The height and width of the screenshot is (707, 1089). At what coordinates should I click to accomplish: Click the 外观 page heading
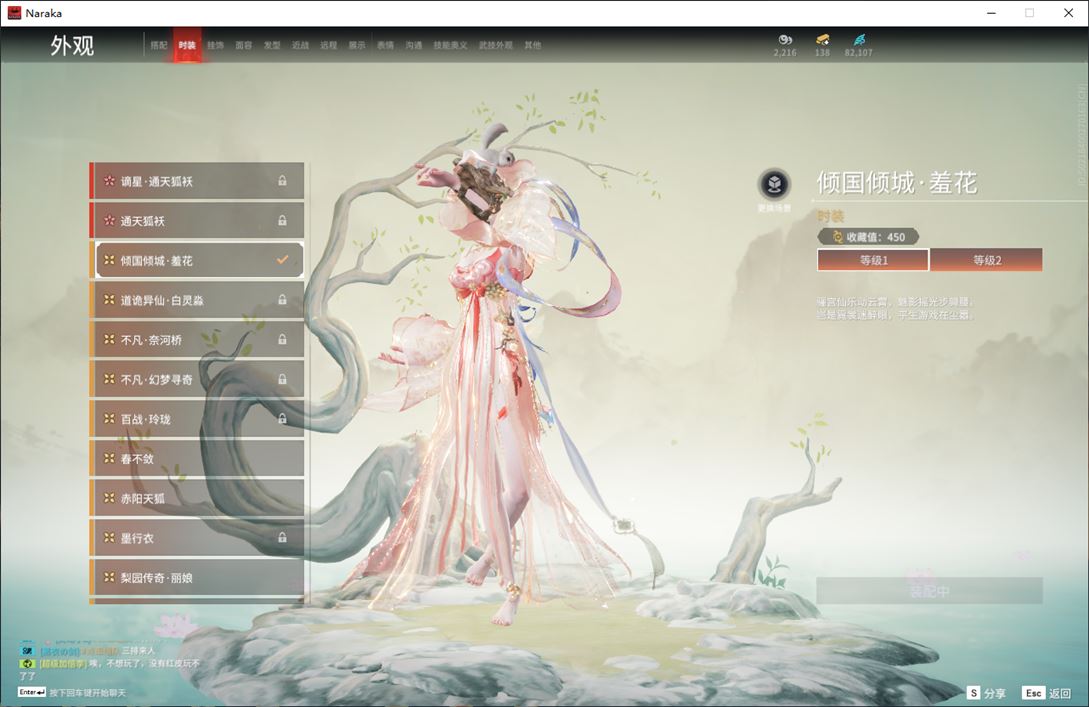tap(72, 45)
